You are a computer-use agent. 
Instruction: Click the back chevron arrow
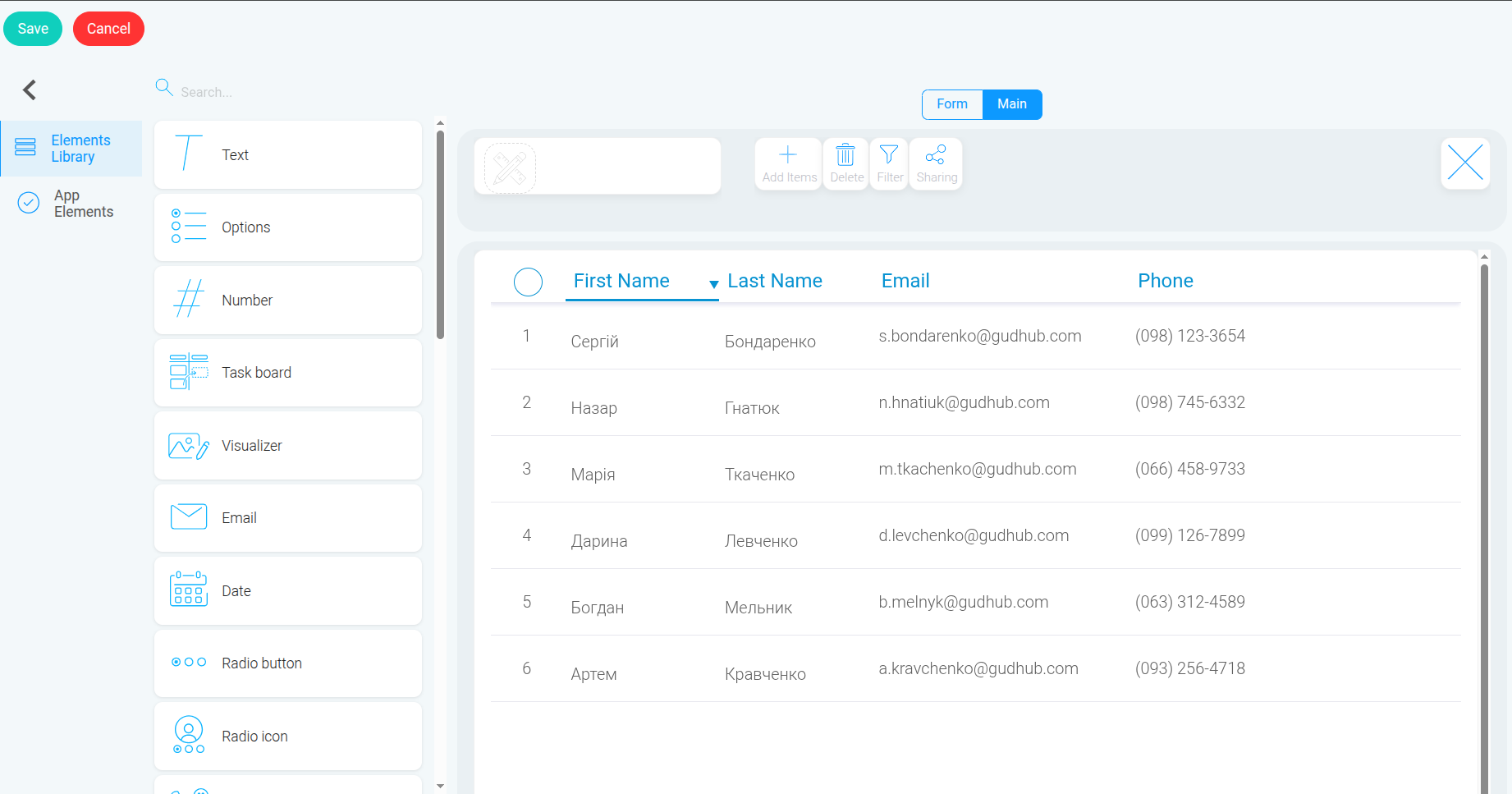[x=30, y=89]
